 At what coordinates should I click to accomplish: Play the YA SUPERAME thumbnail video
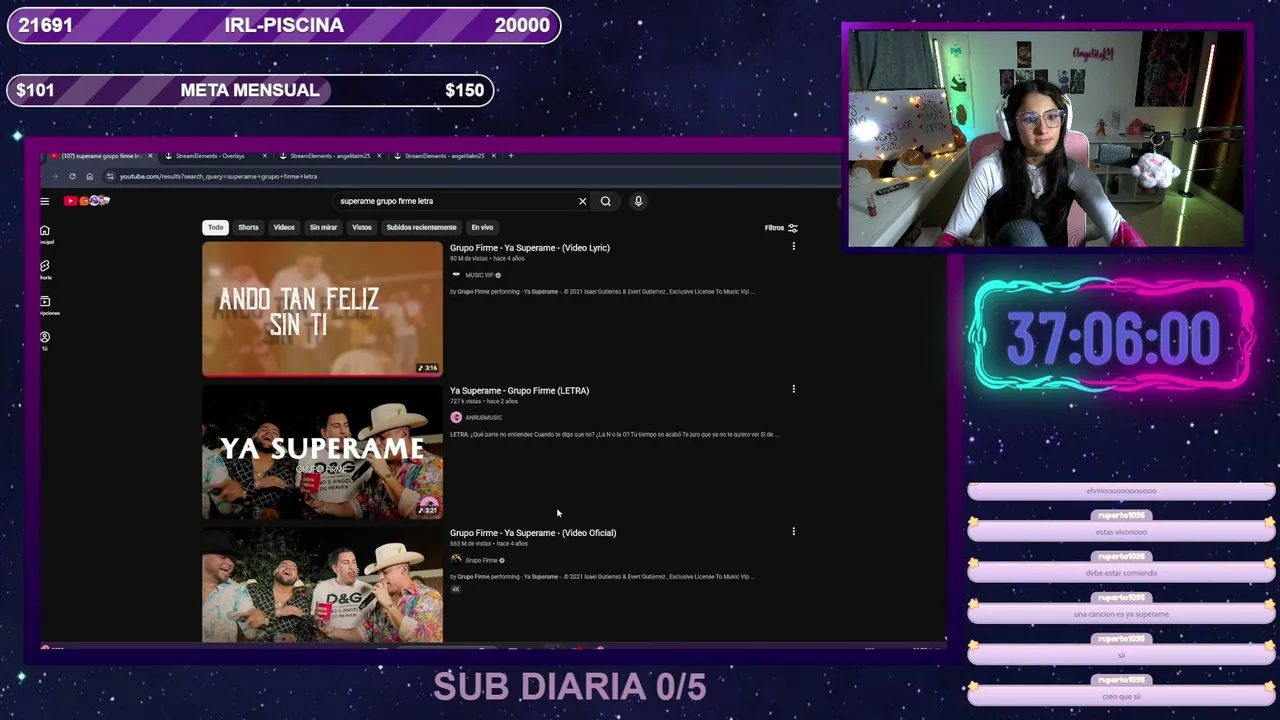pyautogui.click(x=322, y=452)
